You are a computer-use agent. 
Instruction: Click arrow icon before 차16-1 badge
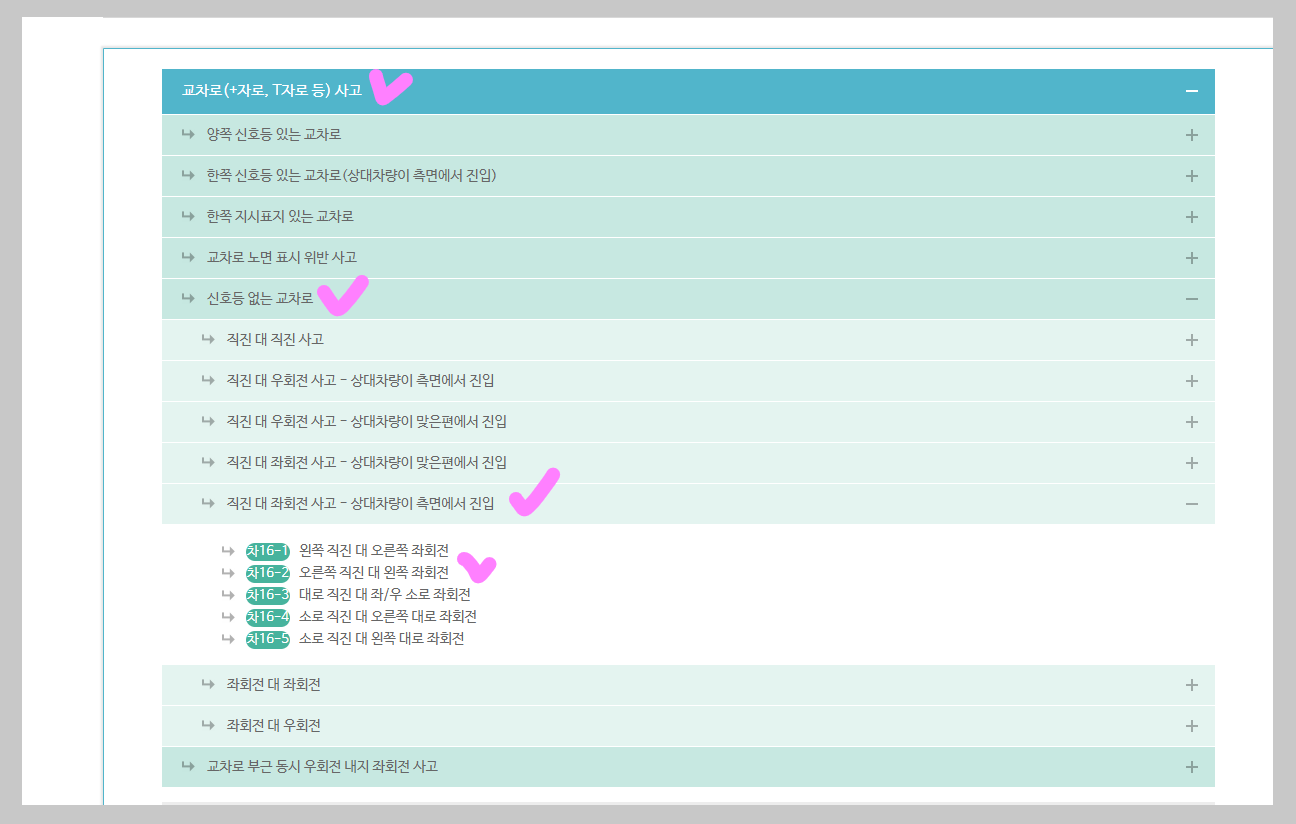[228, 551]
